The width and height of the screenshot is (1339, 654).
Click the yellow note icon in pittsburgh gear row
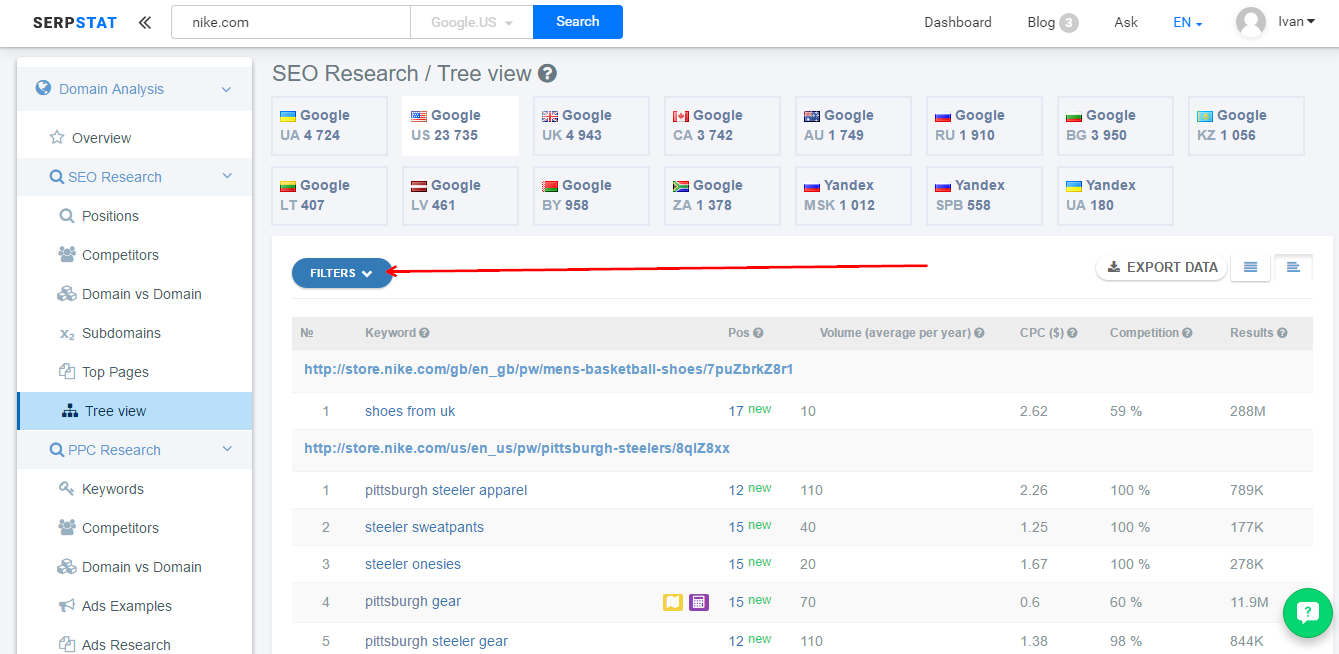tap(672, 602)
